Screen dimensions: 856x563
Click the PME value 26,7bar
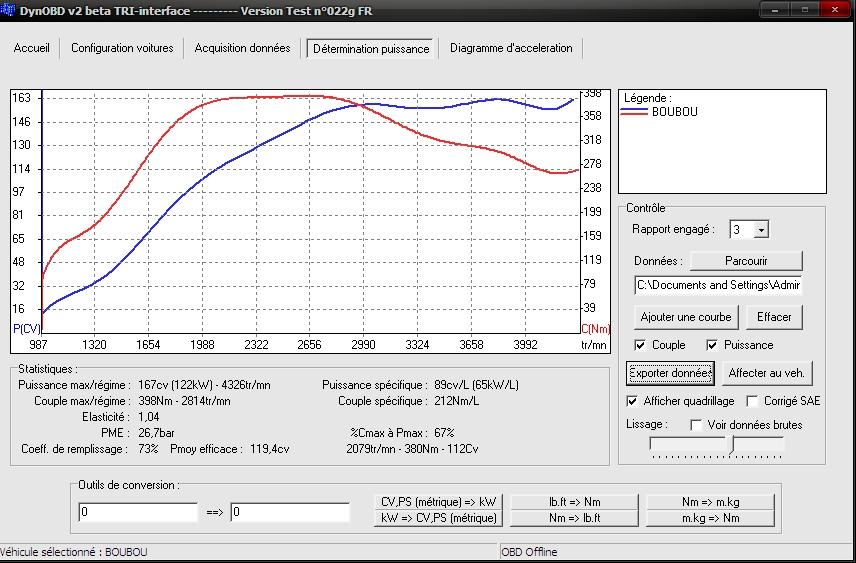click(x=156, y=433)
